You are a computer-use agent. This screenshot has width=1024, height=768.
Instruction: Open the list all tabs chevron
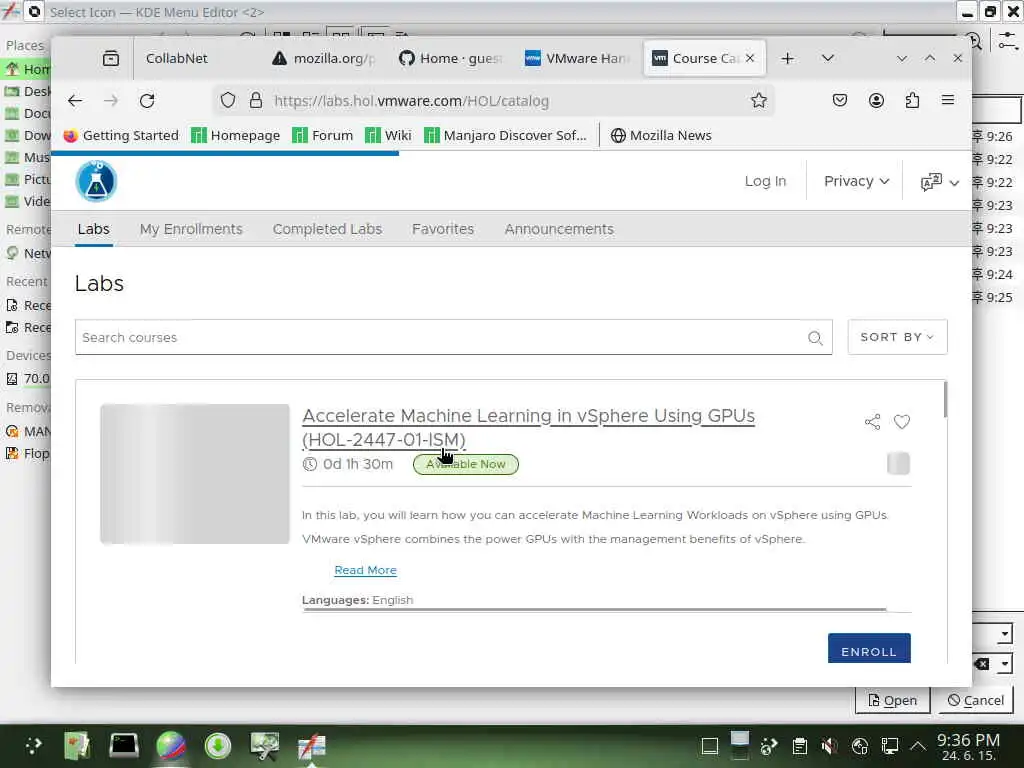827,59
